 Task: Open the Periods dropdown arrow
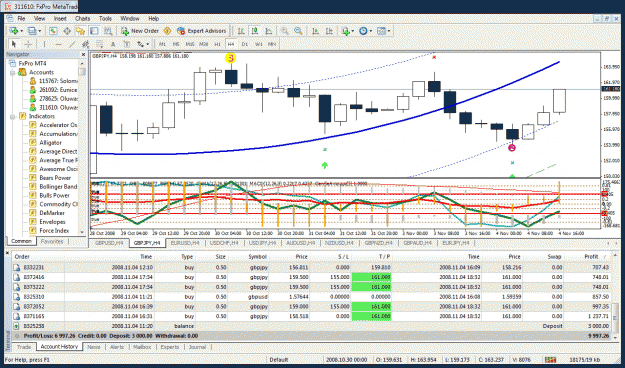370,31
